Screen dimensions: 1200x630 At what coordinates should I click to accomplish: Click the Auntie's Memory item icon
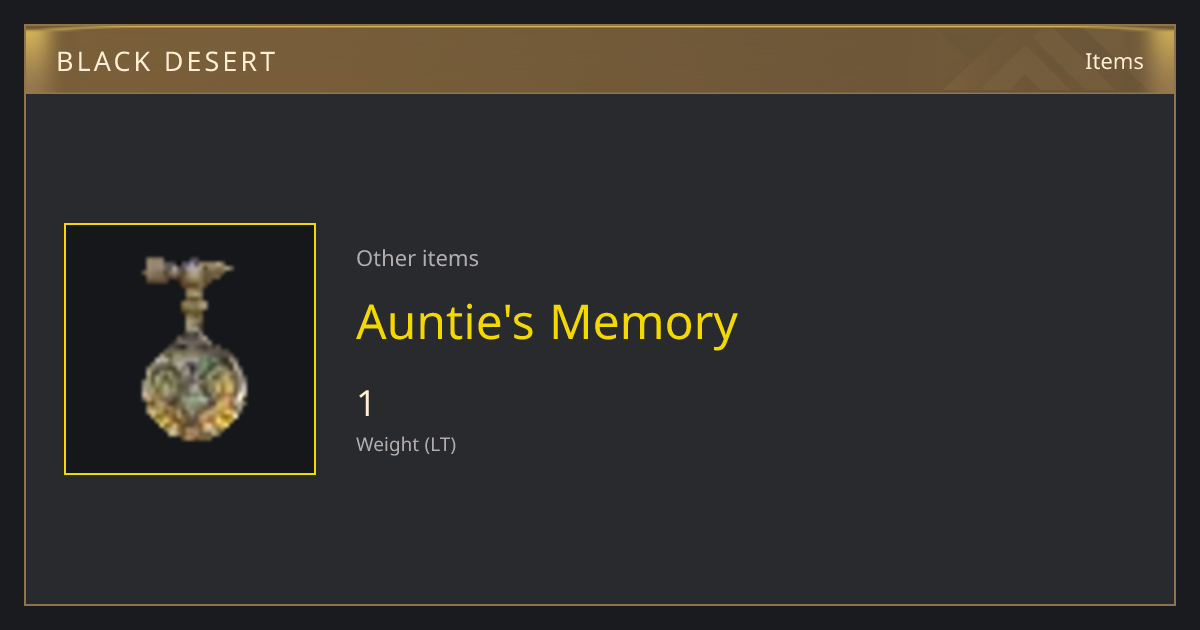(x=190, y=349)
